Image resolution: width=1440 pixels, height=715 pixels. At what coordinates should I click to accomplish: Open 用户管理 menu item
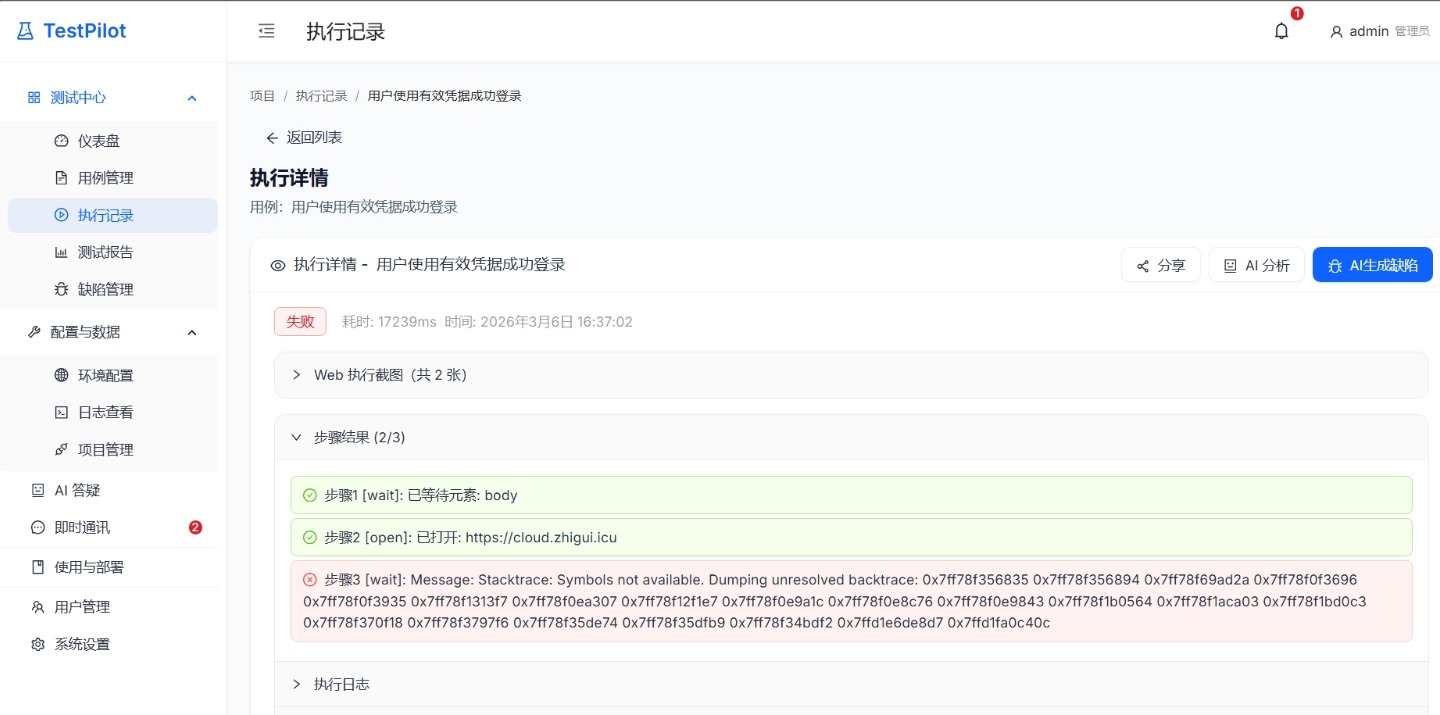(x=113, y=607)
